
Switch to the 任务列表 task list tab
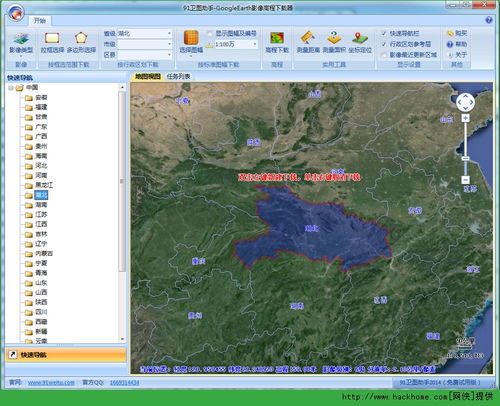[x=178, y=76]
